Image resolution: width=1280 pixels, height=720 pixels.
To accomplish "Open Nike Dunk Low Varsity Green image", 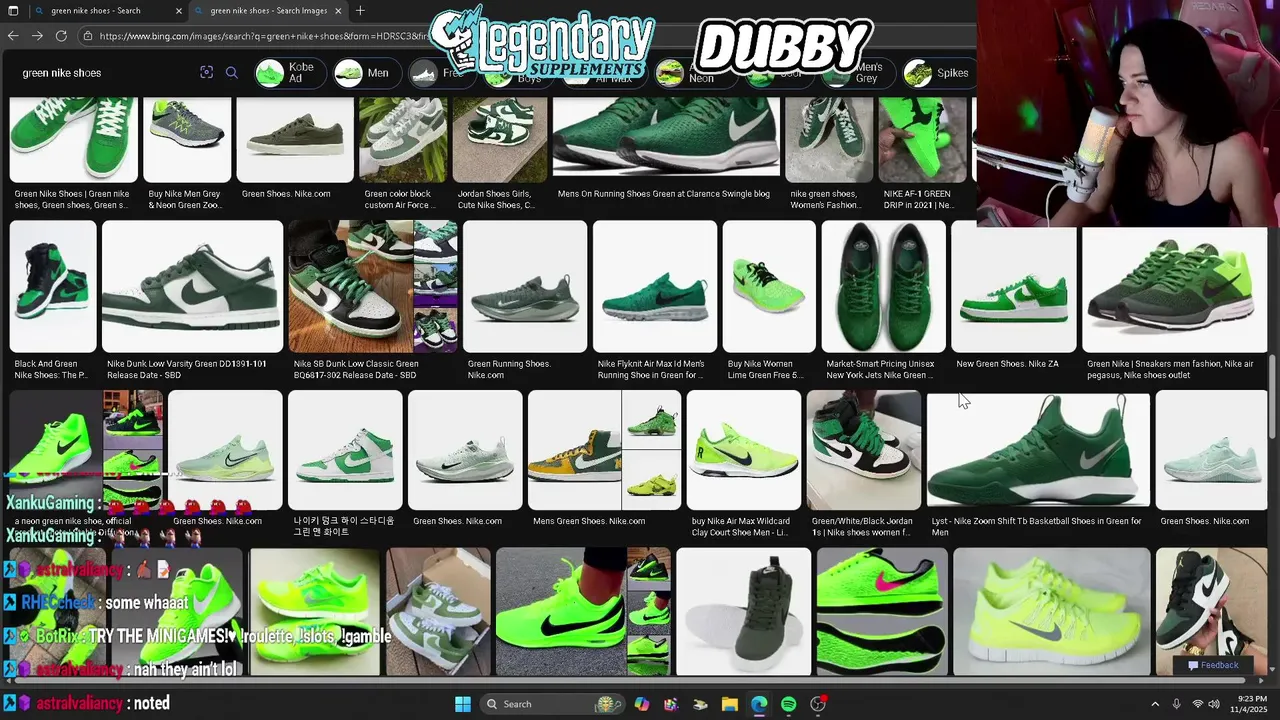I will point(192,286).
